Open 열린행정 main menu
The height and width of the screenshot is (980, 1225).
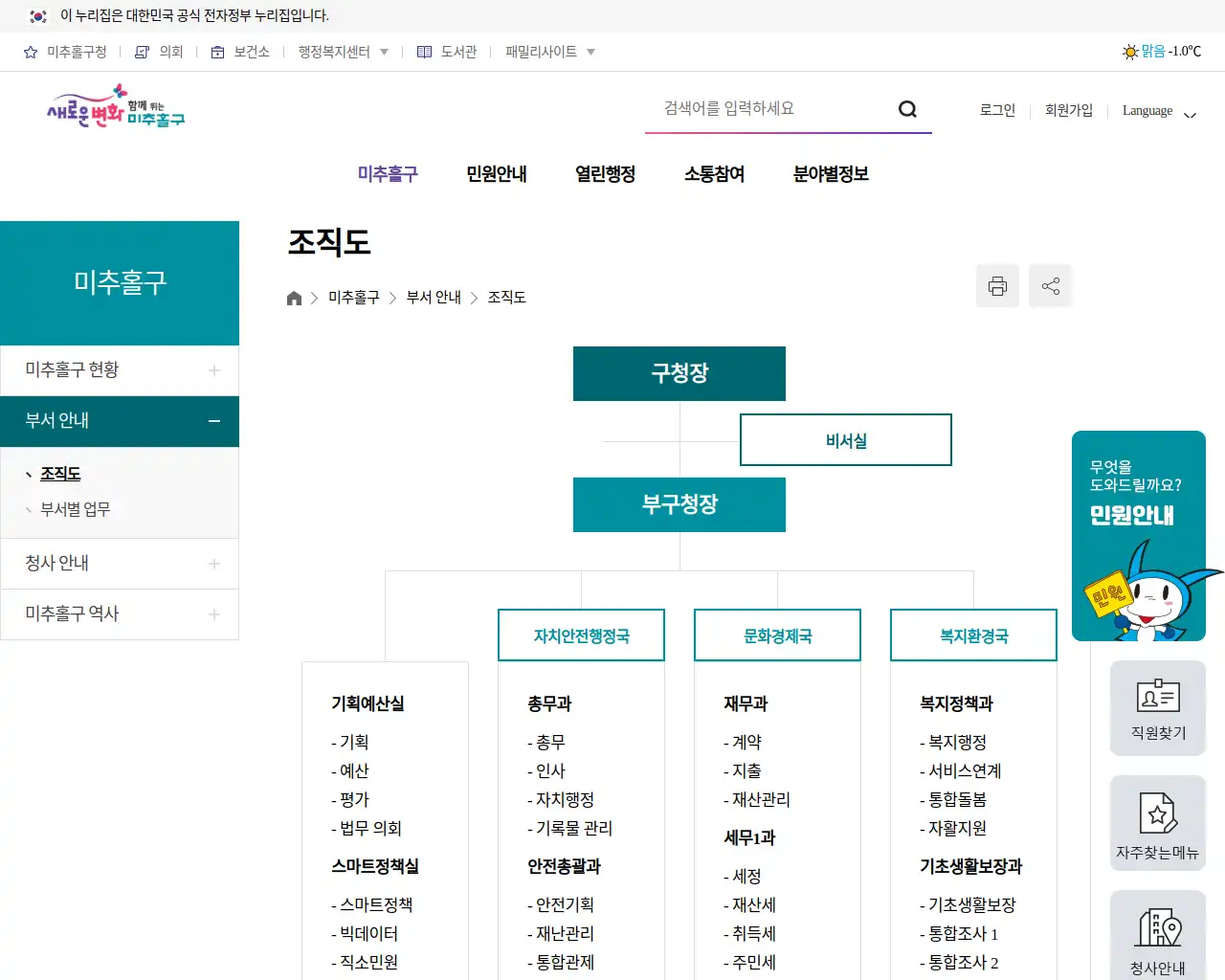pos(605,174)
